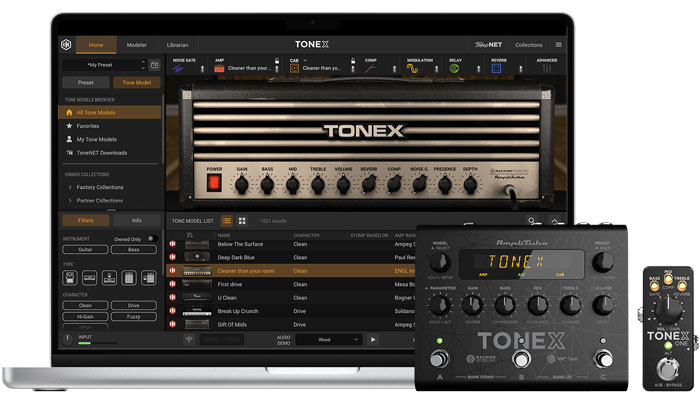Viewport: 700px width, 403px height.
Task: Switch to the Home tab
Action: [96, 45]
